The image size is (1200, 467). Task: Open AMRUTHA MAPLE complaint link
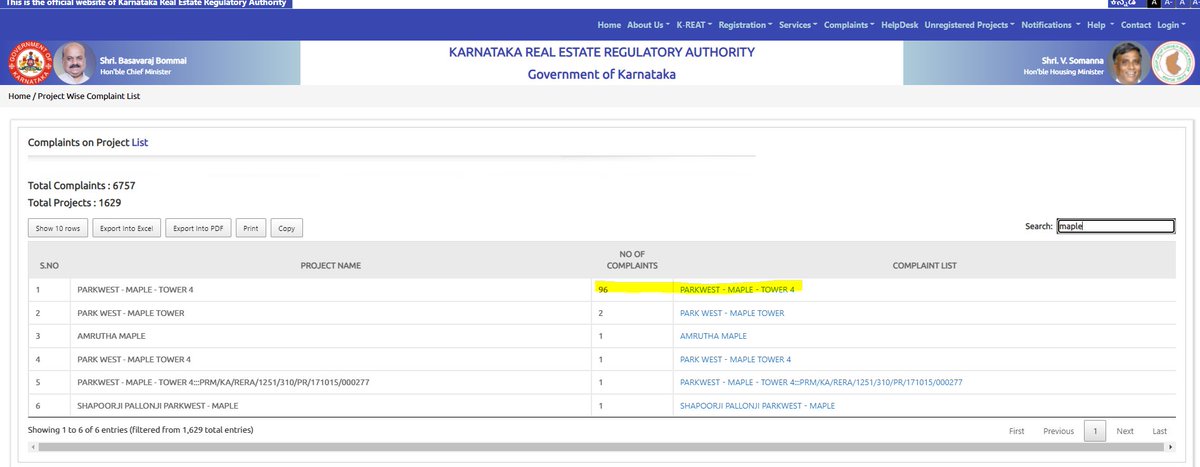713,336
